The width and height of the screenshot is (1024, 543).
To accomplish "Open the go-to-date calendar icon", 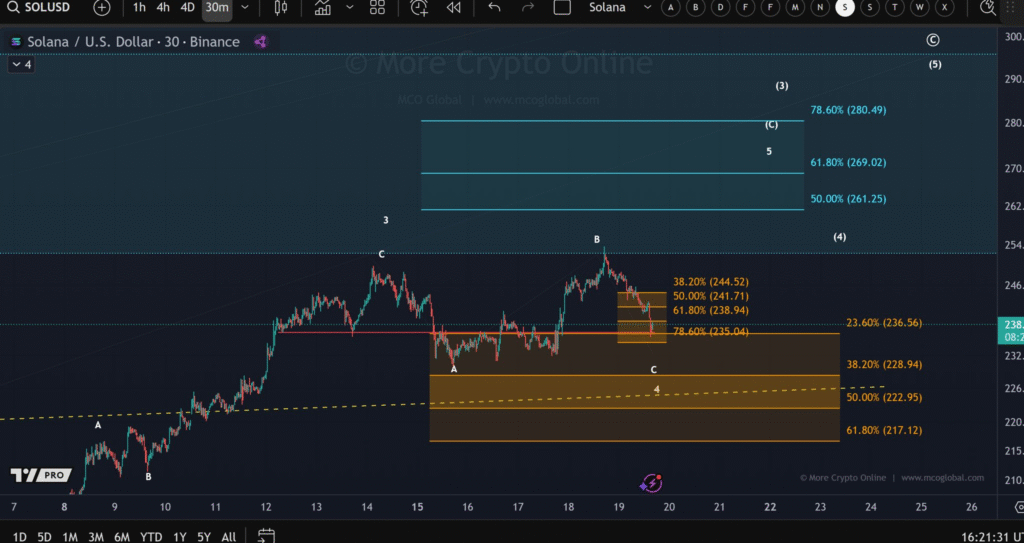I will [265, 536].
